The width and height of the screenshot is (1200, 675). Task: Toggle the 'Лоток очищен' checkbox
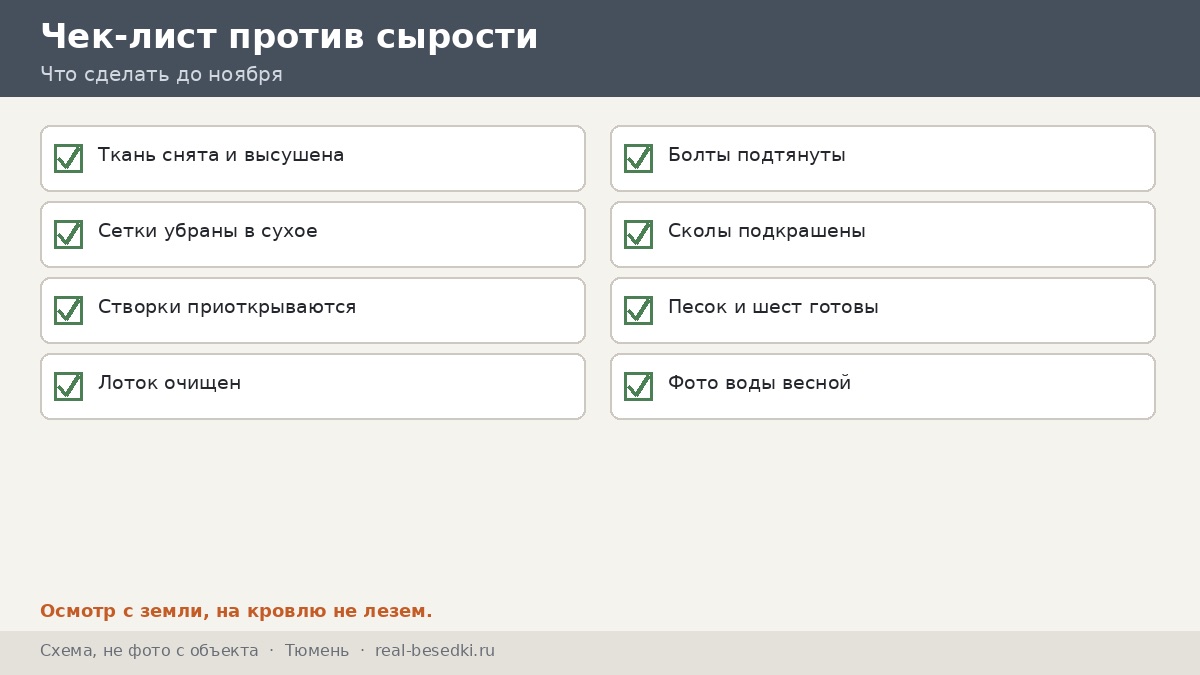[x=68, y=386]
